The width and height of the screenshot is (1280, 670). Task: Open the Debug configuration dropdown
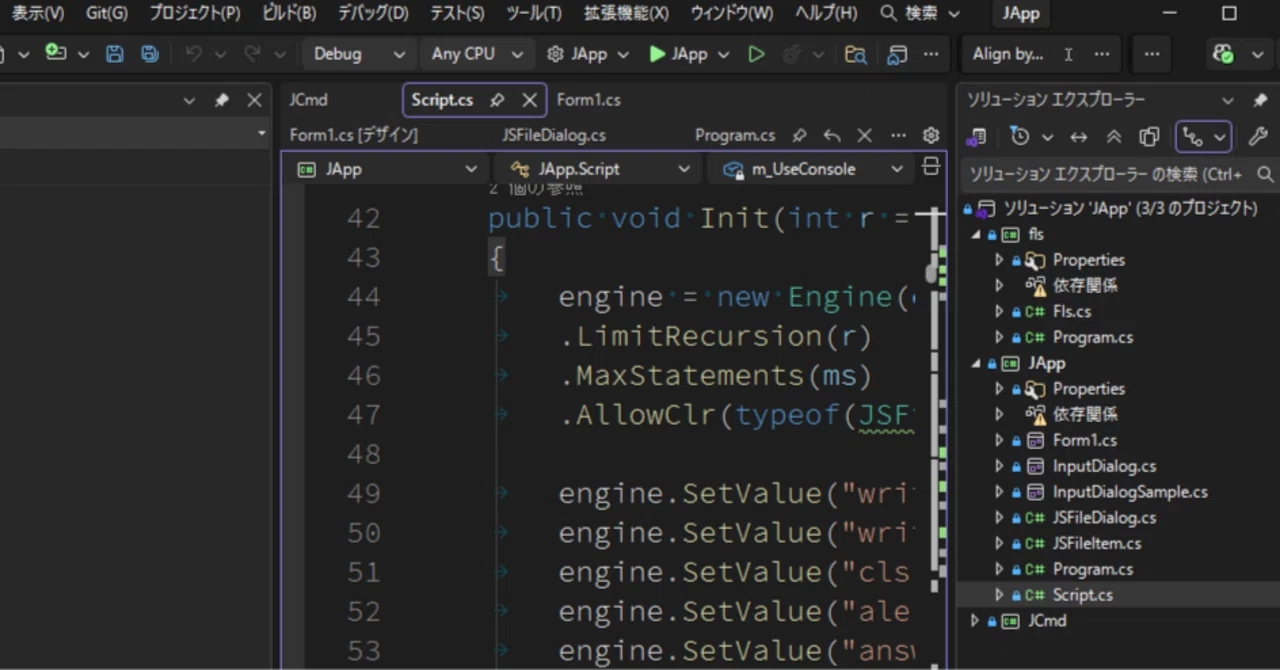pos(359,54)
